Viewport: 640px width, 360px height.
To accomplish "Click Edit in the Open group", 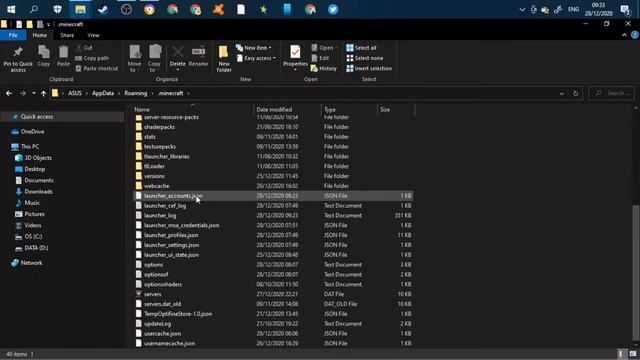I will coord(320,58).
